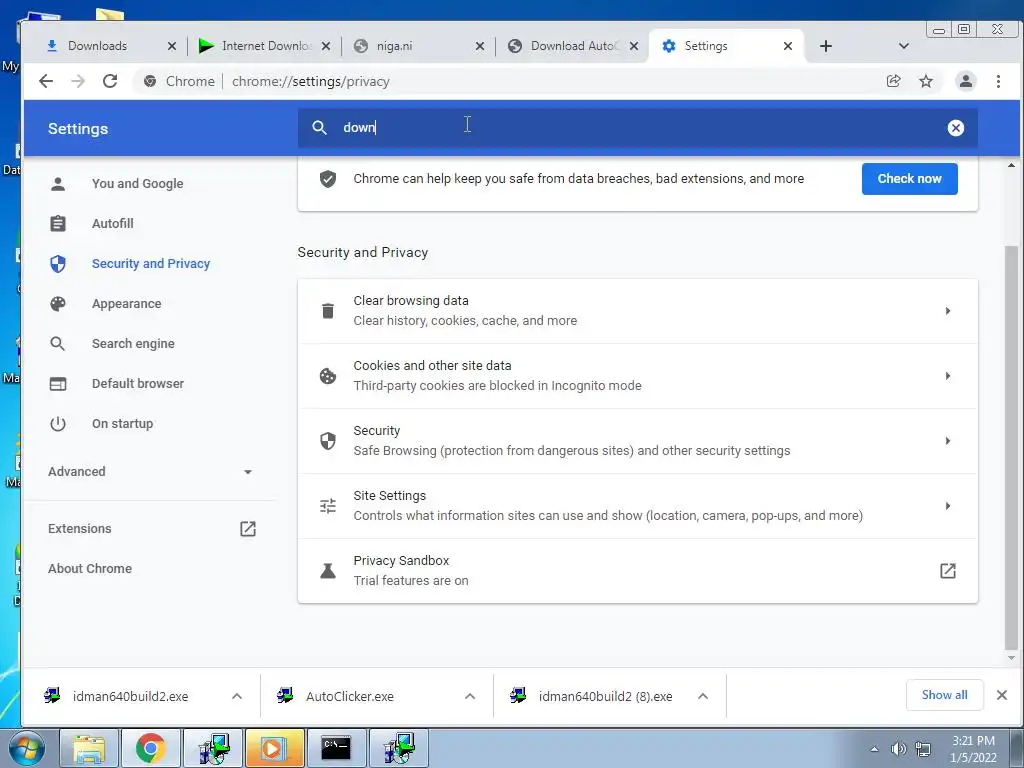Select Appearance in the sidebar

coord(126,304)
